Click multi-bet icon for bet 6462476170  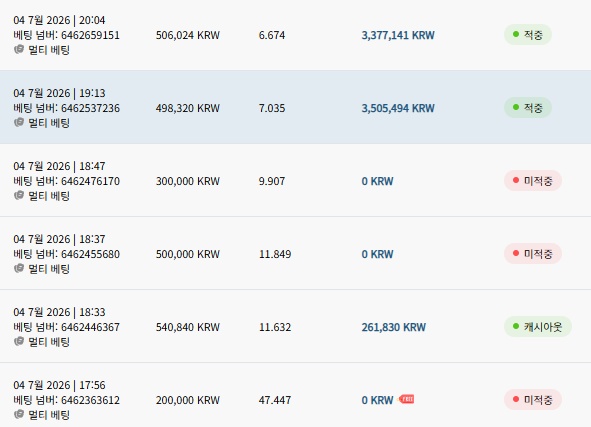coord(19,196)
